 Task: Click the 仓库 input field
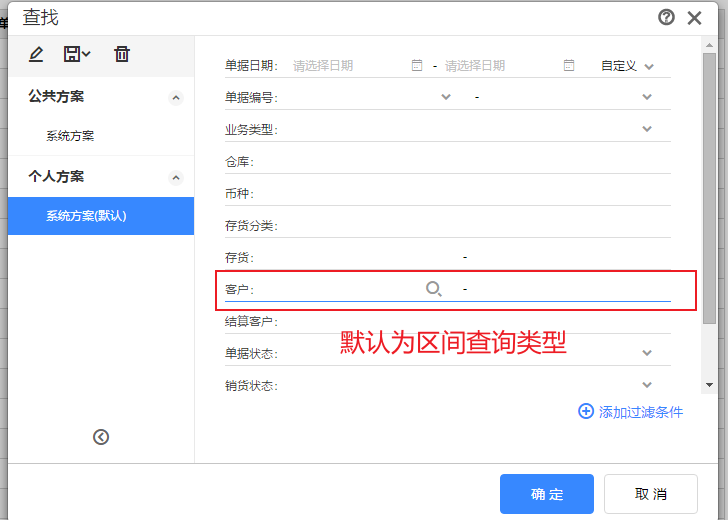coord(464,162)
